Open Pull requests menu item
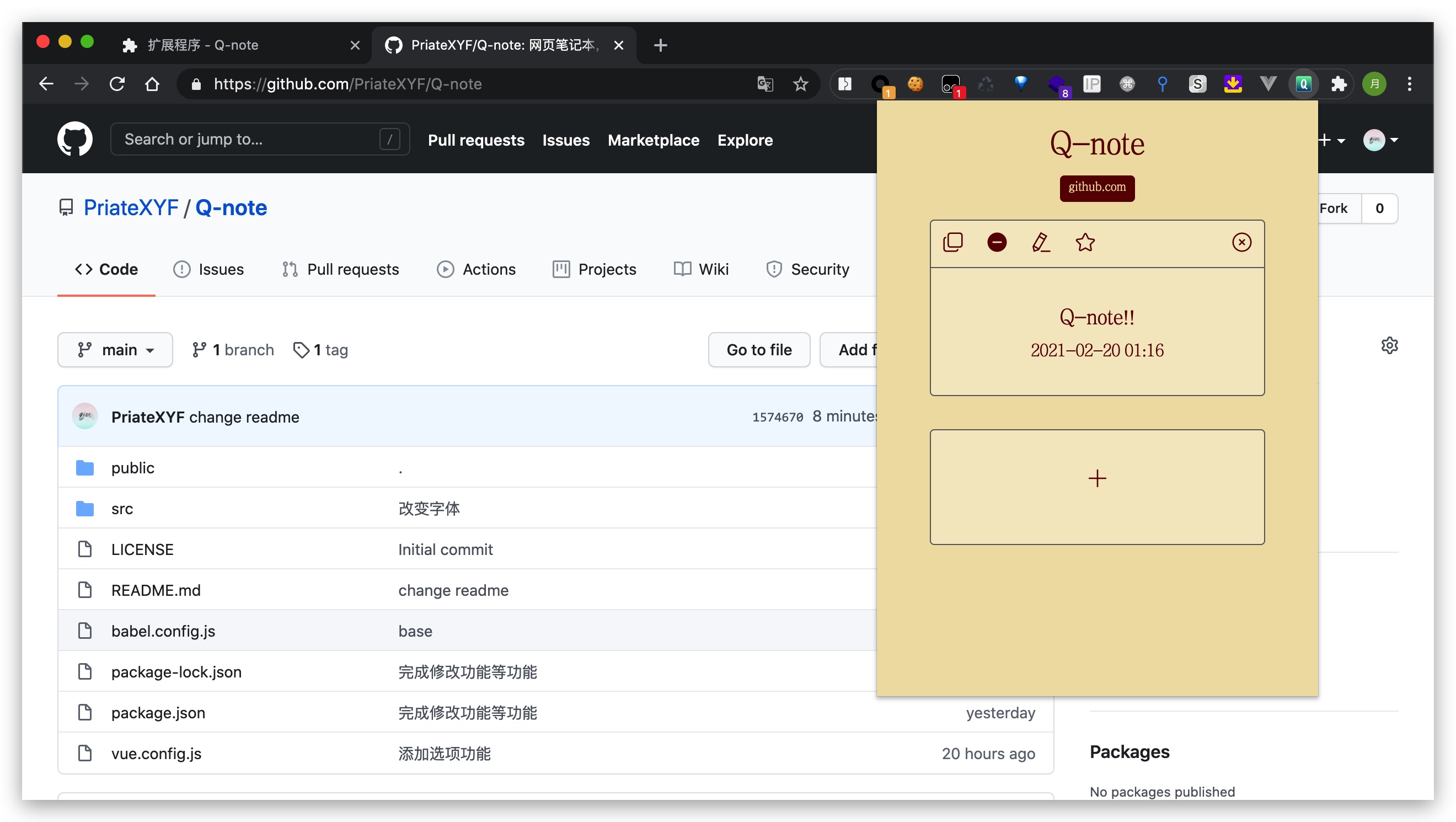Screen dimensions: 1456x822 point(477,140)
